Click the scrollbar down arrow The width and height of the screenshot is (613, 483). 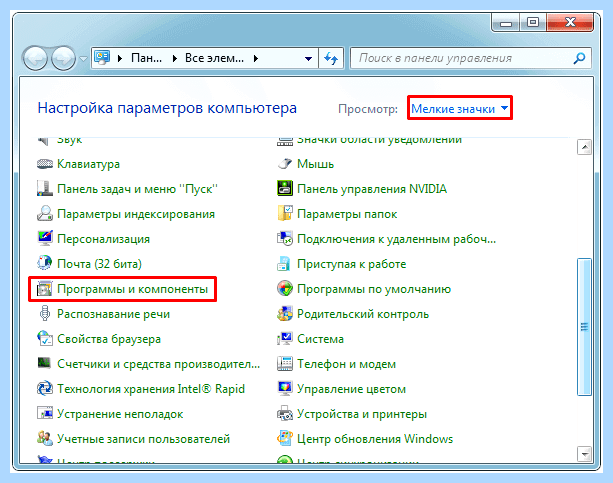click(x=584, y=454)
